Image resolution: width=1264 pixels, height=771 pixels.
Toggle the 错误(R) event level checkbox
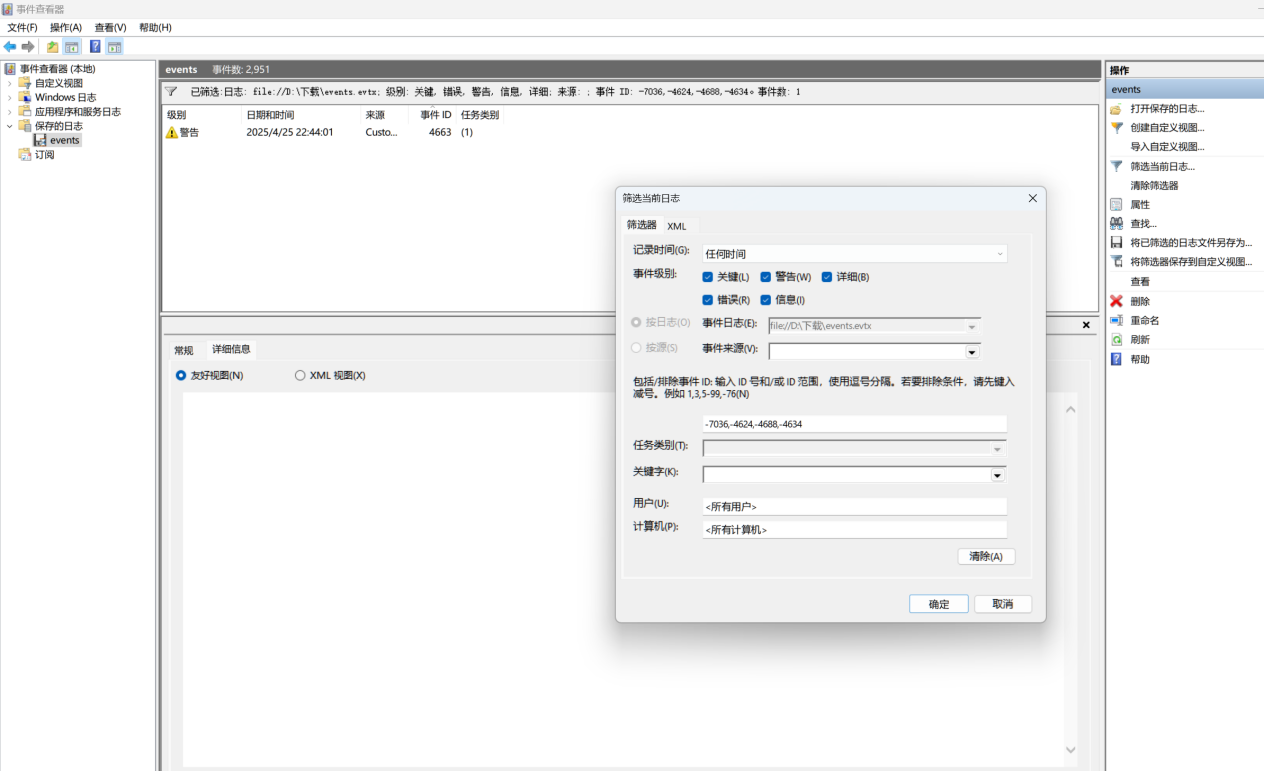point(708,300)
